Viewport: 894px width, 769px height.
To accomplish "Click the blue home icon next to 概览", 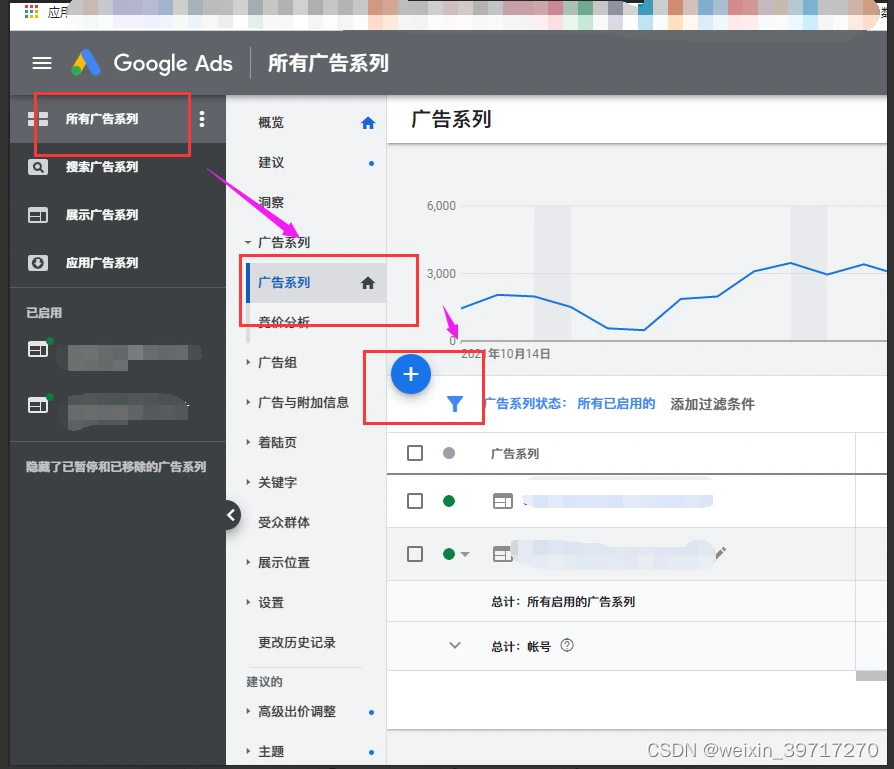I will click(368, 123).
